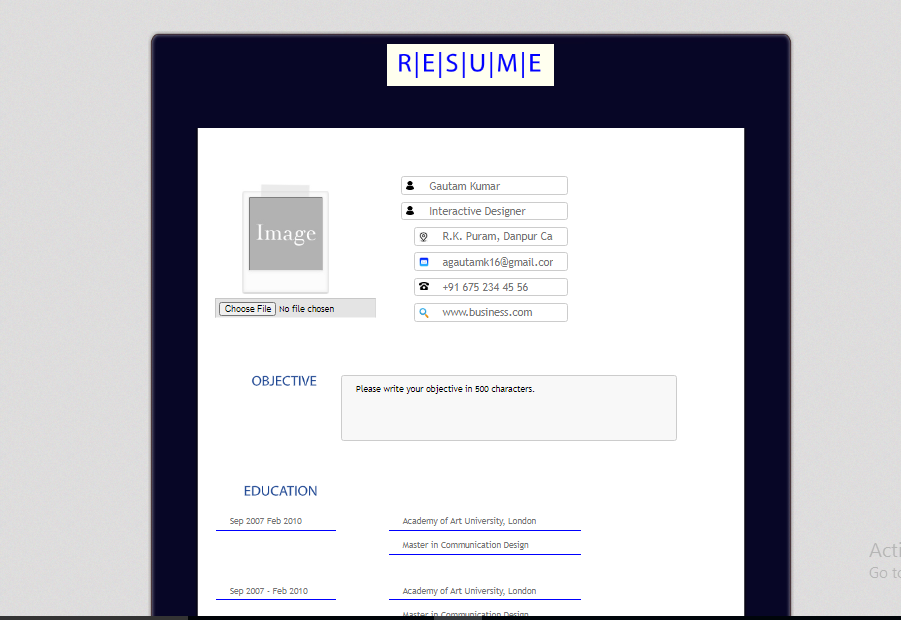The image size is (901, 620).
Task: Click the search magnifier icon beside website
Action: pos(423,313)
